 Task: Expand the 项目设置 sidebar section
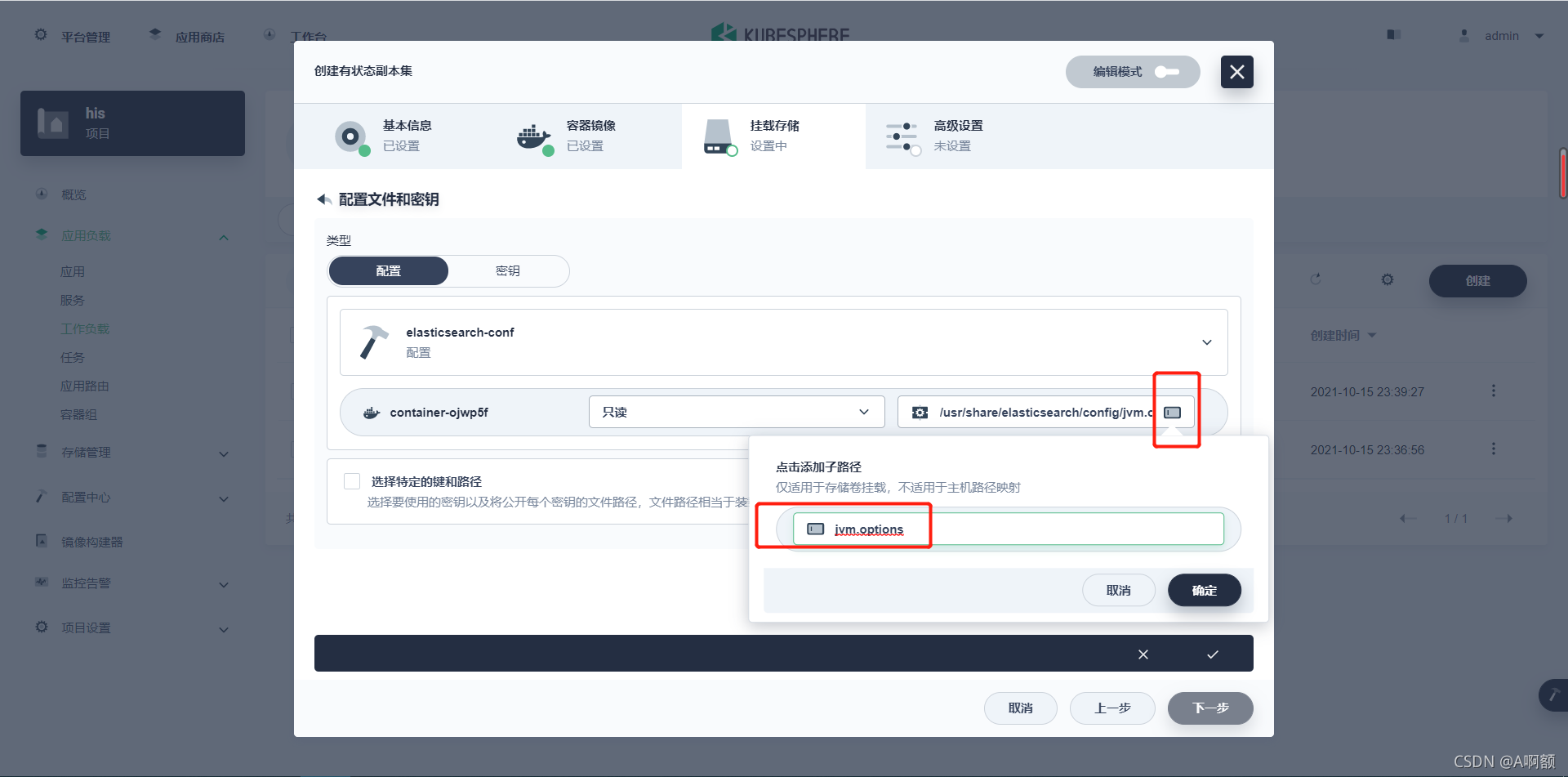(224, 629)
